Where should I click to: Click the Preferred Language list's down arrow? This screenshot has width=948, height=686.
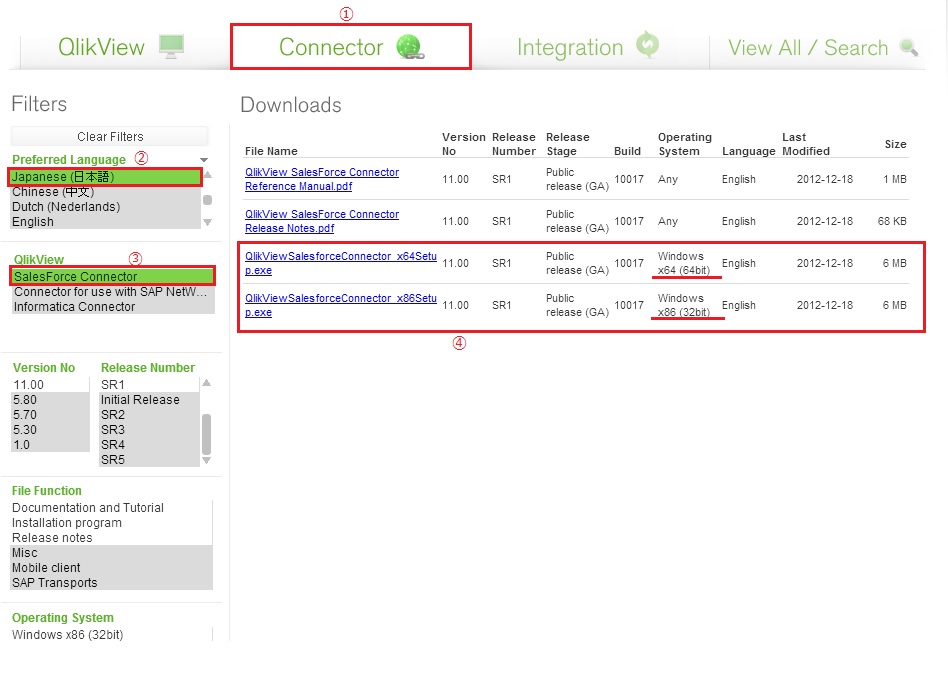(207, 222)
